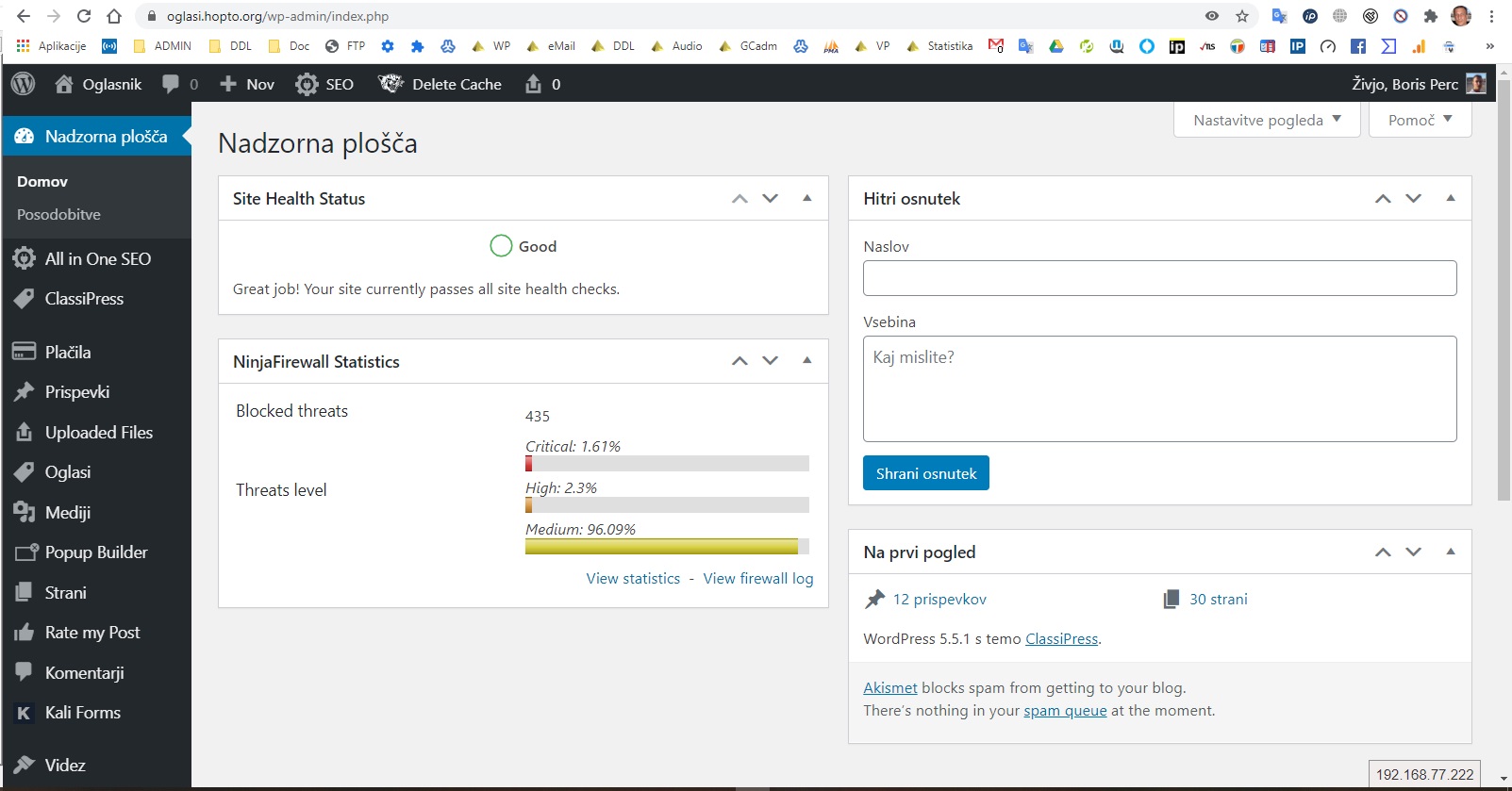This screenshot has height=791, width=1512.
Task: Click Shrani osnutek button
Action: (926, 473)
